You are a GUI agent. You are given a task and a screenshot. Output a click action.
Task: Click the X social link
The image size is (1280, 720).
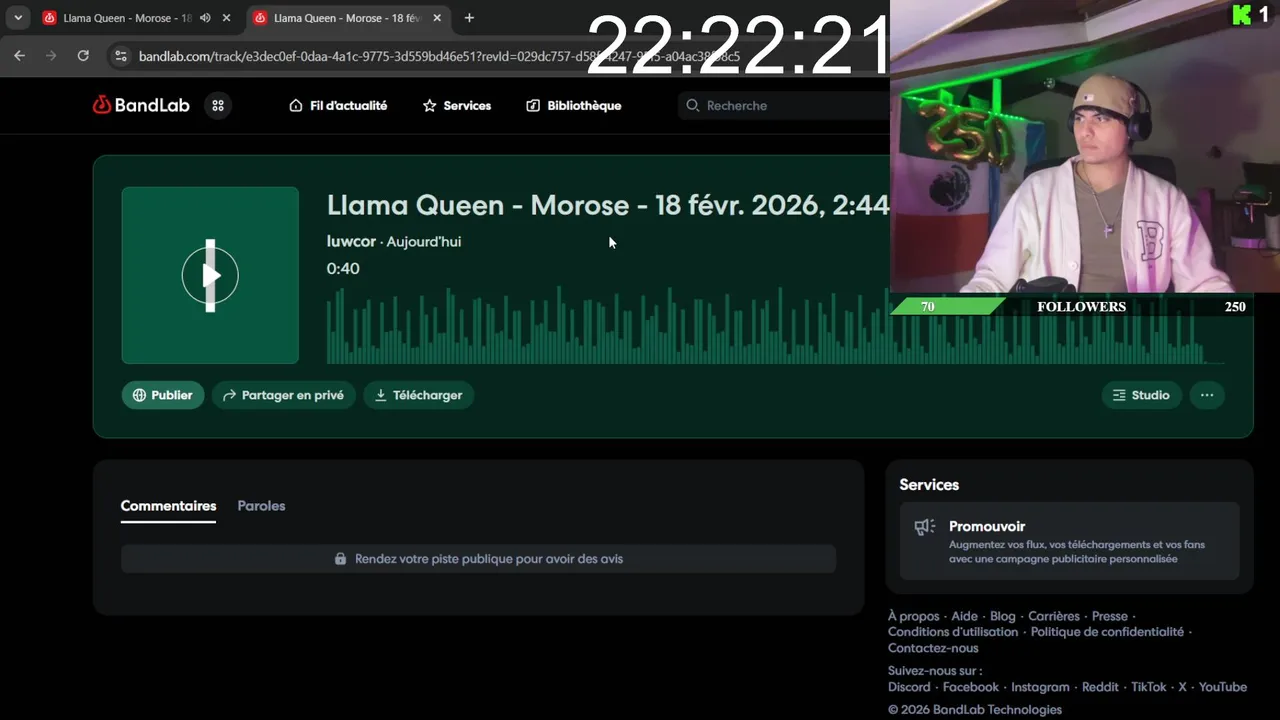click(x=1182, y=687)
